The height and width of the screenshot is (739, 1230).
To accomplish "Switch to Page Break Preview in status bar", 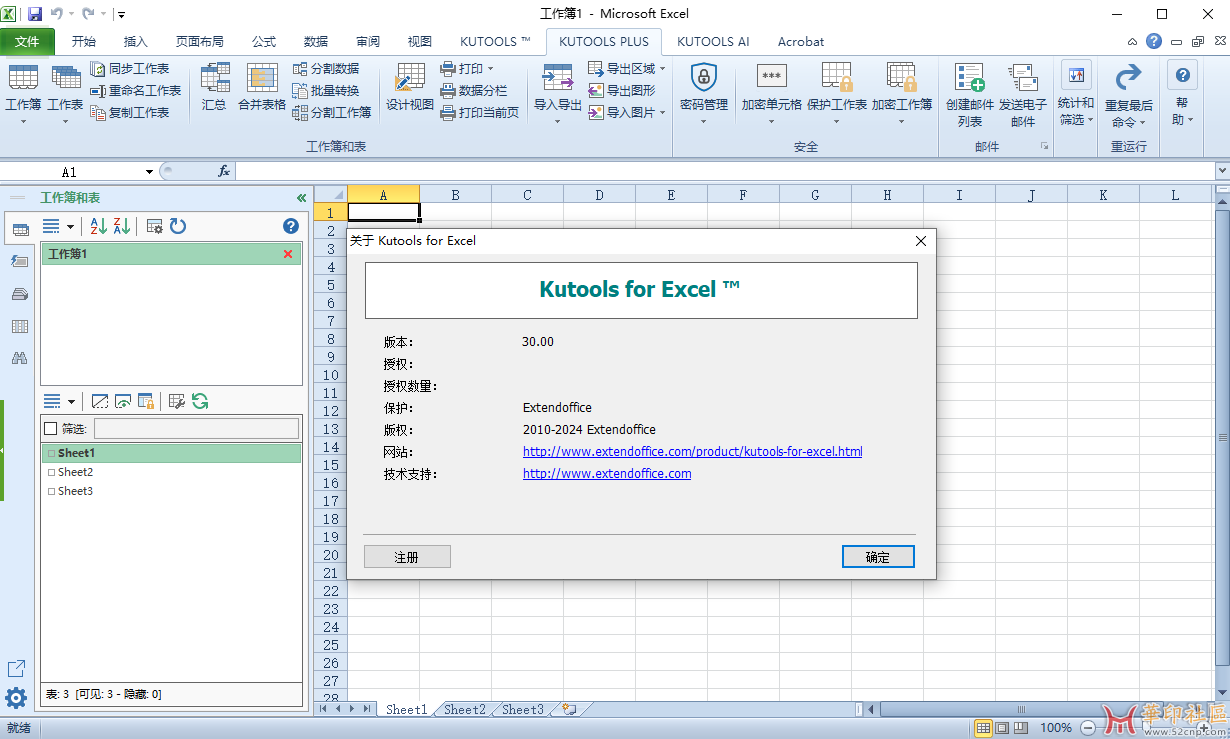I will pos(1020,728).
